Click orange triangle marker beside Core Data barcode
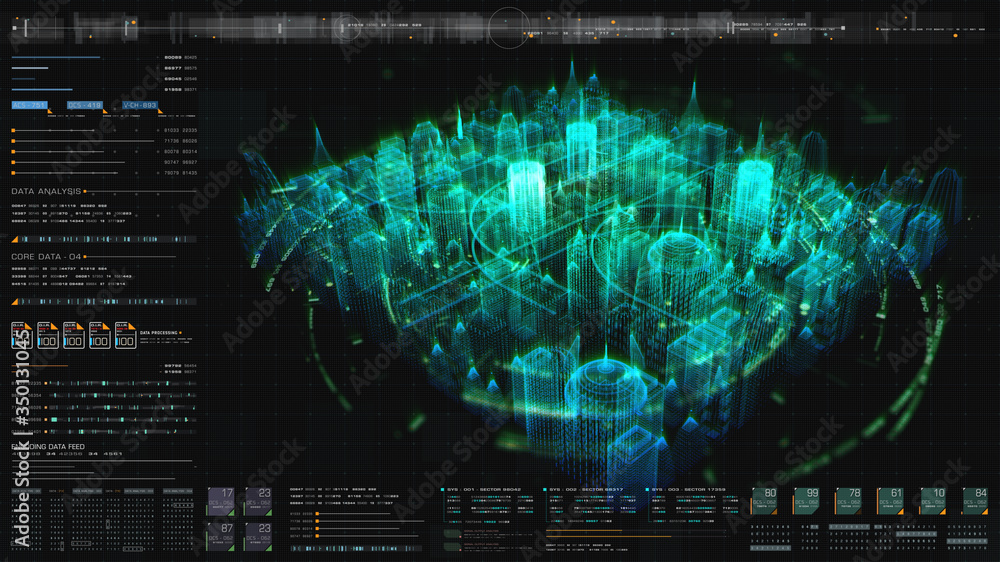The height and width of the screenshot is (562, 1000). 15,302
